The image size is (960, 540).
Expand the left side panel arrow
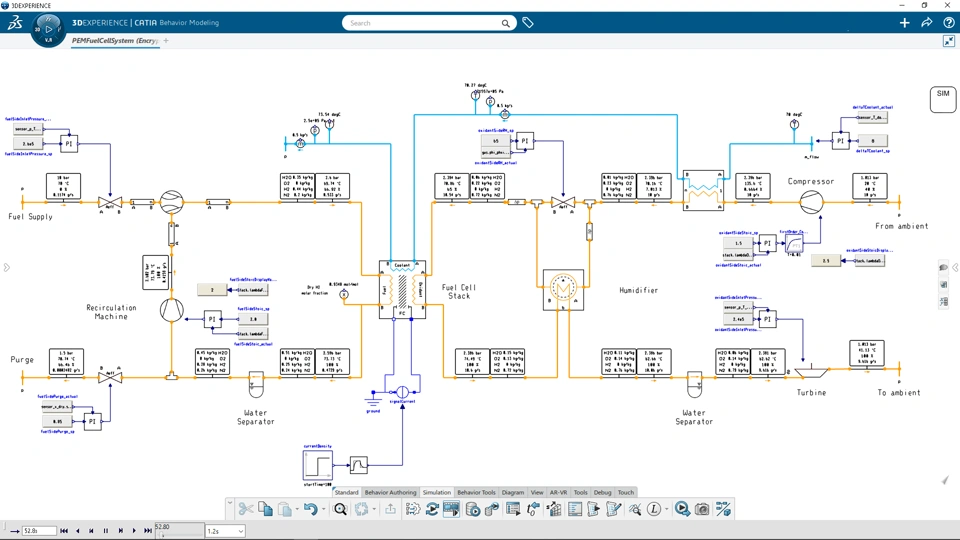click(7, 268)
